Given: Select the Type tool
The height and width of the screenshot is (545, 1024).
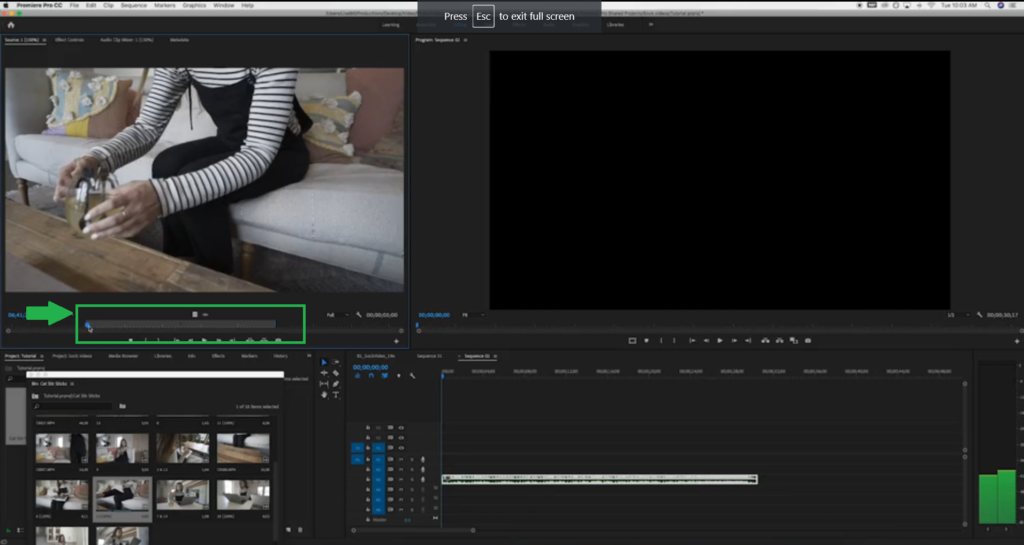Looking at the screenshot, I should [336, 395].
